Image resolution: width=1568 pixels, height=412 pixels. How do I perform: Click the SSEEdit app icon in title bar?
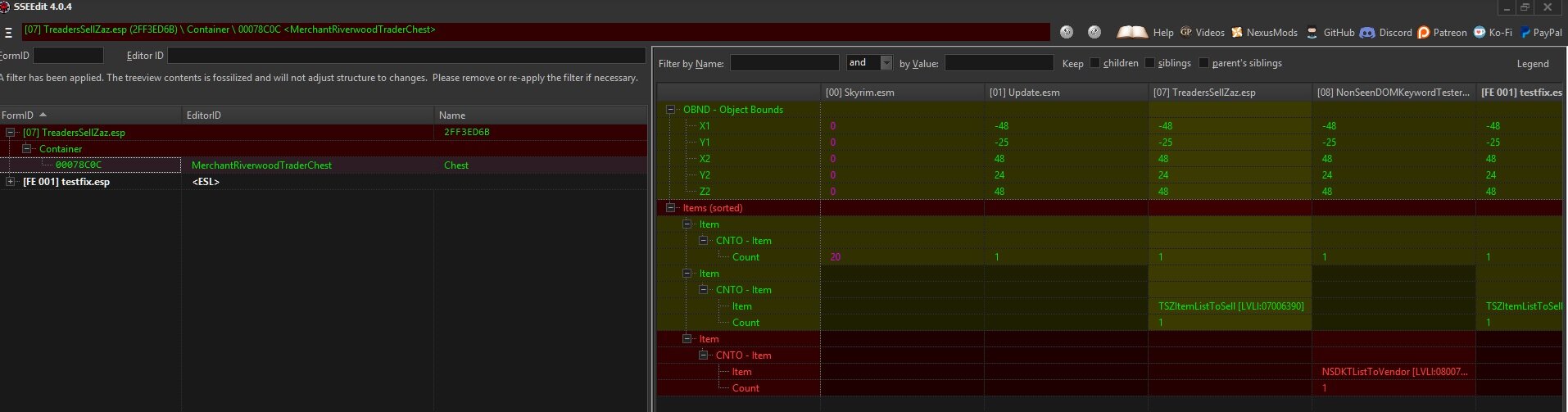[x=5, y=7]
